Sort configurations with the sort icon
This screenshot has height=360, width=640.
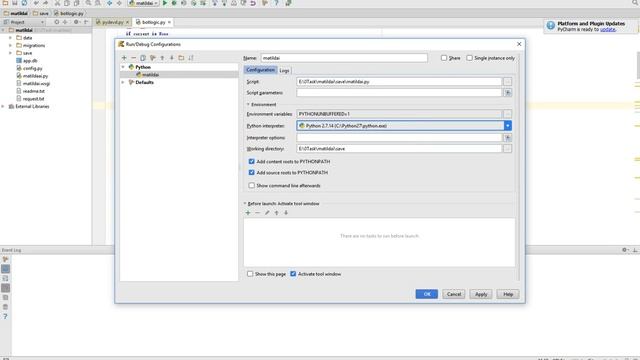click(191, 58)
